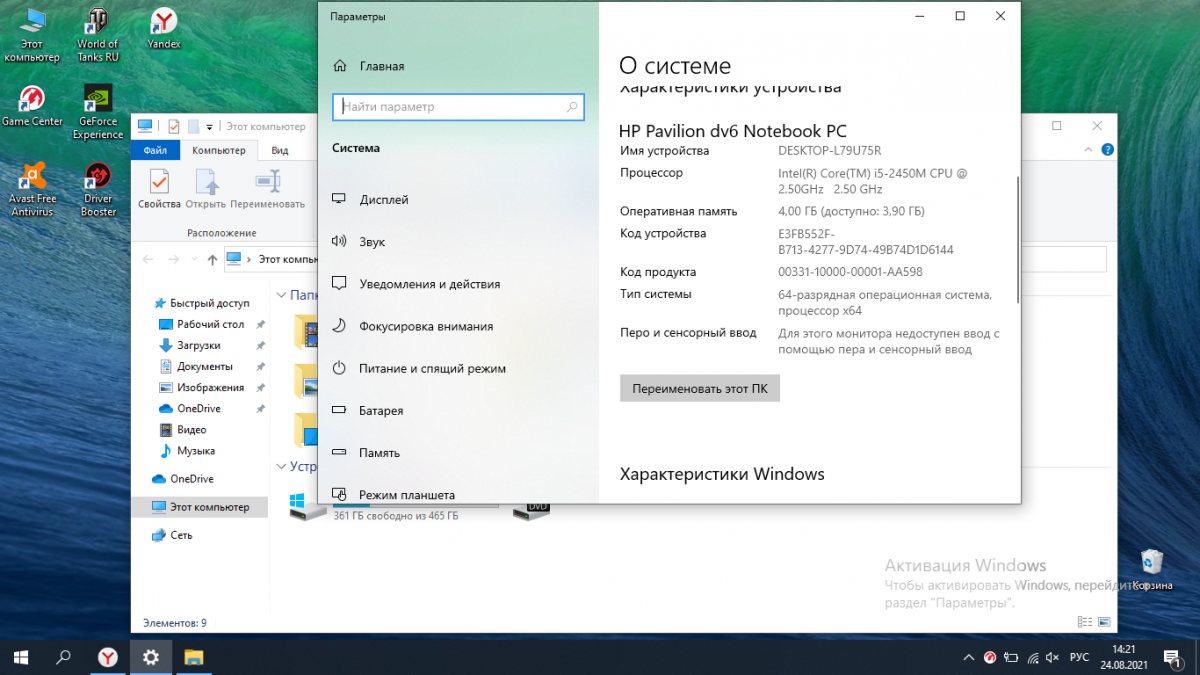Unpin Изображения via its pin icon
The image size is (1200, 675).
click(x=260, y=387)
